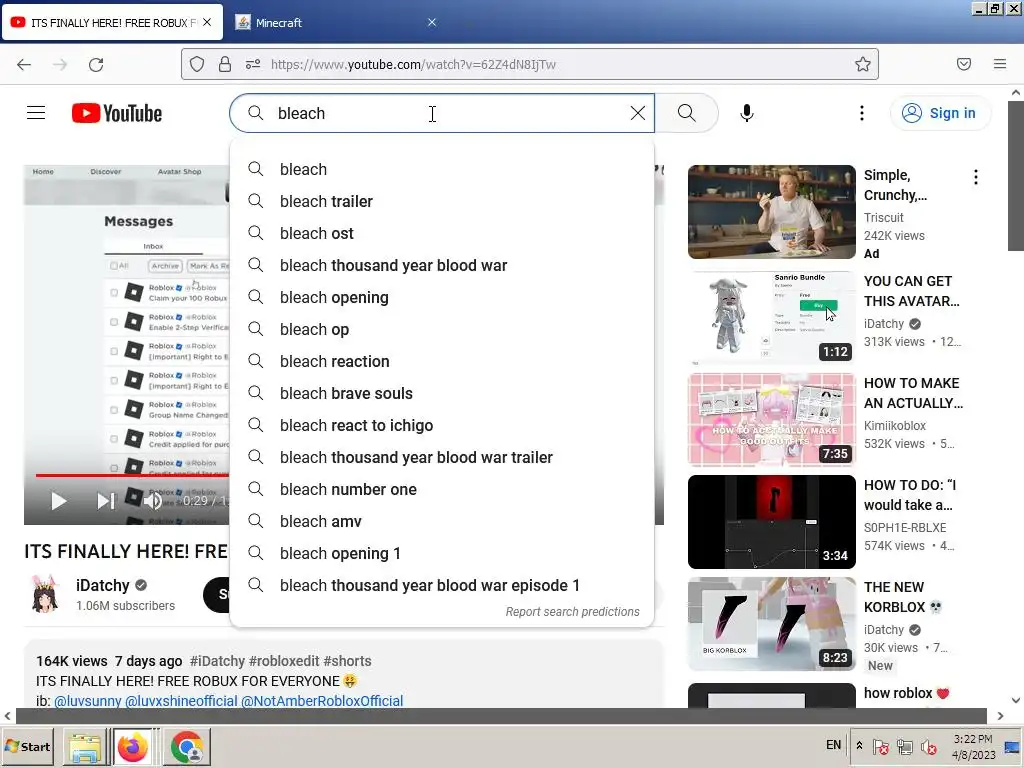Open the 3:34 'HOW TO DO' thumbnail
This screenshot has width=1024, height=768.
pos(771,522)
